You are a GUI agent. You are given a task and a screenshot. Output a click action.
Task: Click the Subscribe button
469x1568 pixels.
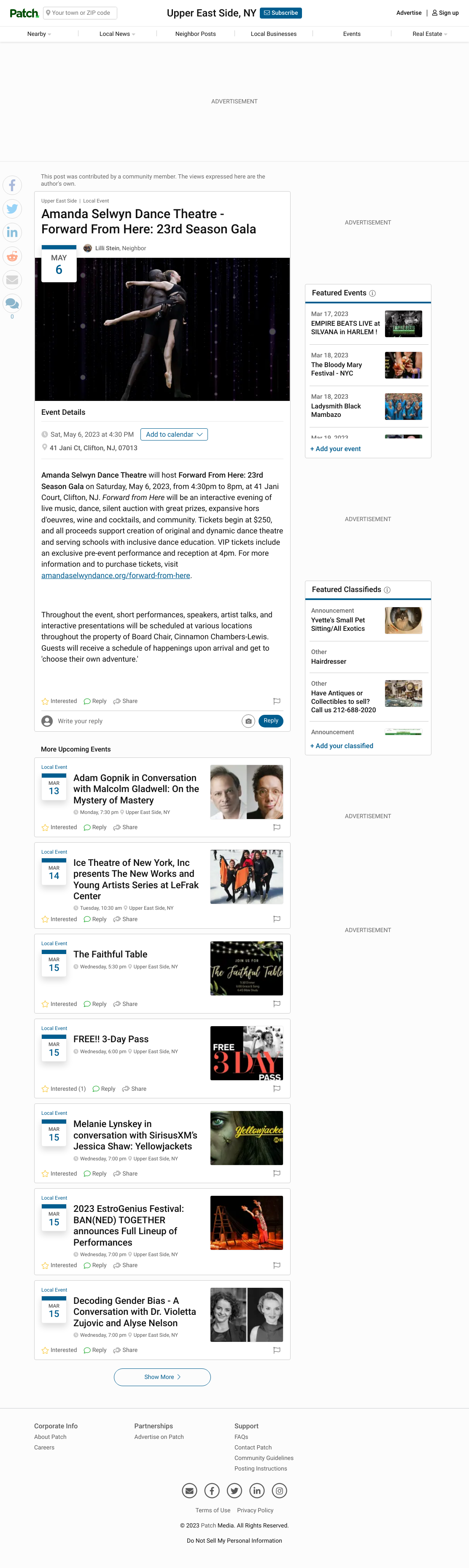pos(281,13)
